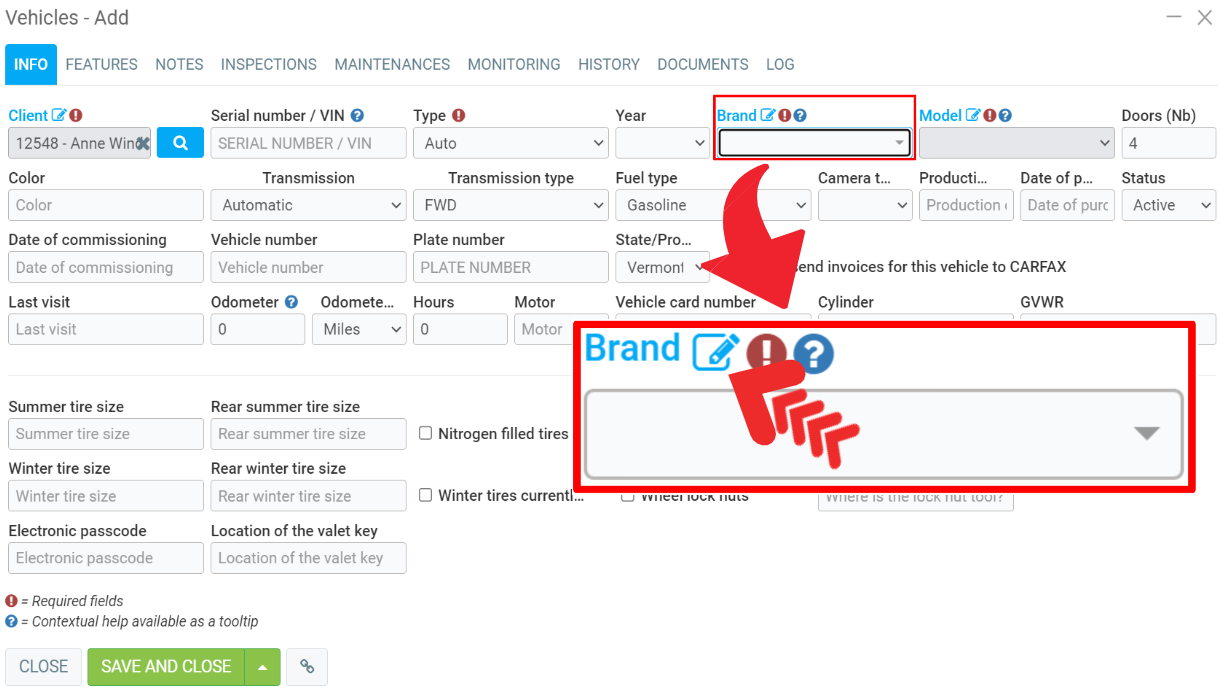Open the Status dropdown set to Active
Image resolution: width=1220 pixels, height=689 pixels.
1167,205
